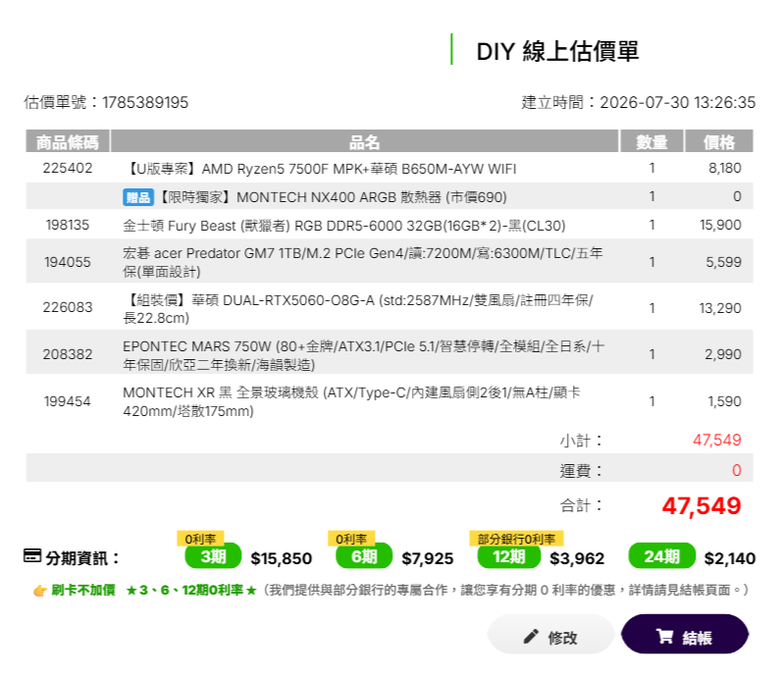
Task: Click the 建立時間 timestamp
Action: pos(638,102)
